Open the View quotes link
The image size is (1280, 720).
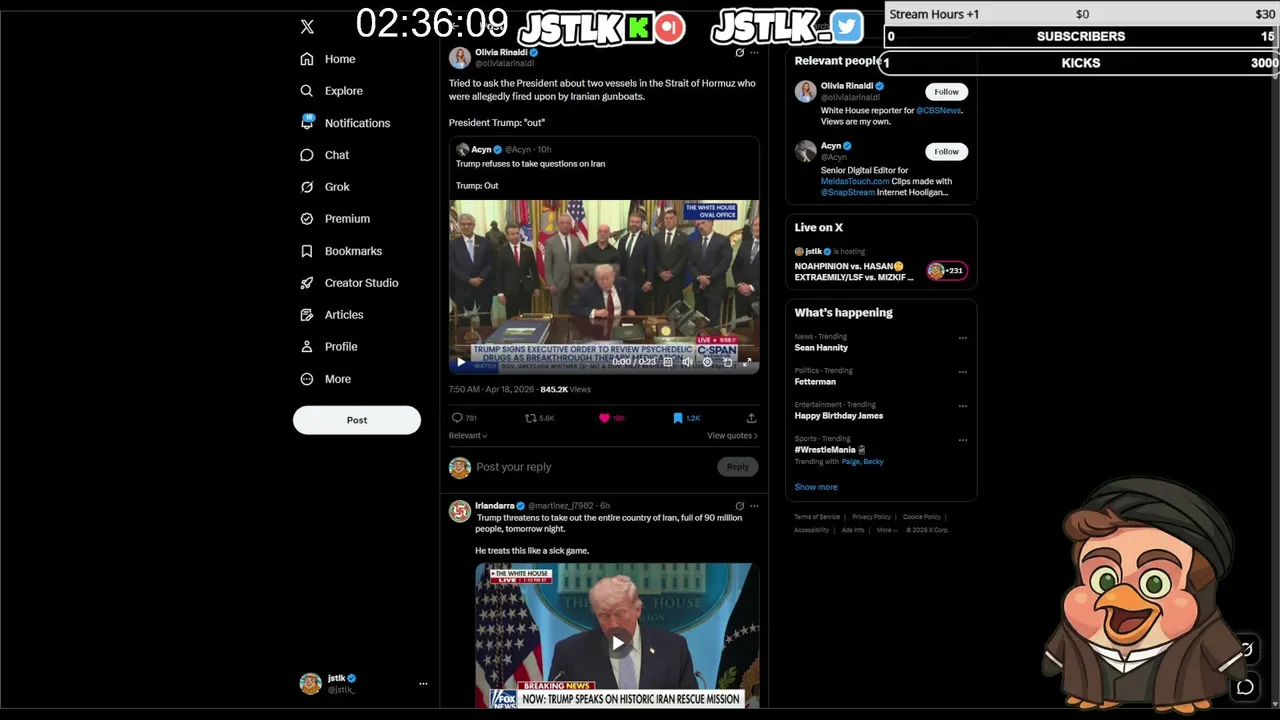coord(732,436)
